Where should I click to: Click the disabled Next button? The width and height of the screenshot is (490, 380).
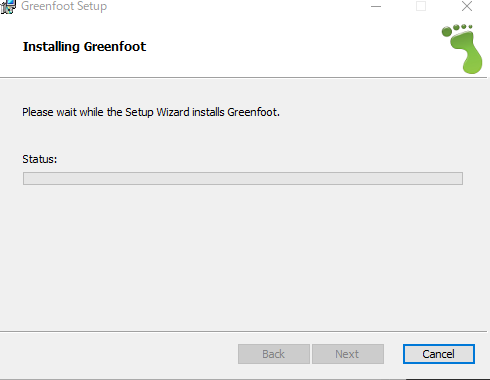click(348, 354)
